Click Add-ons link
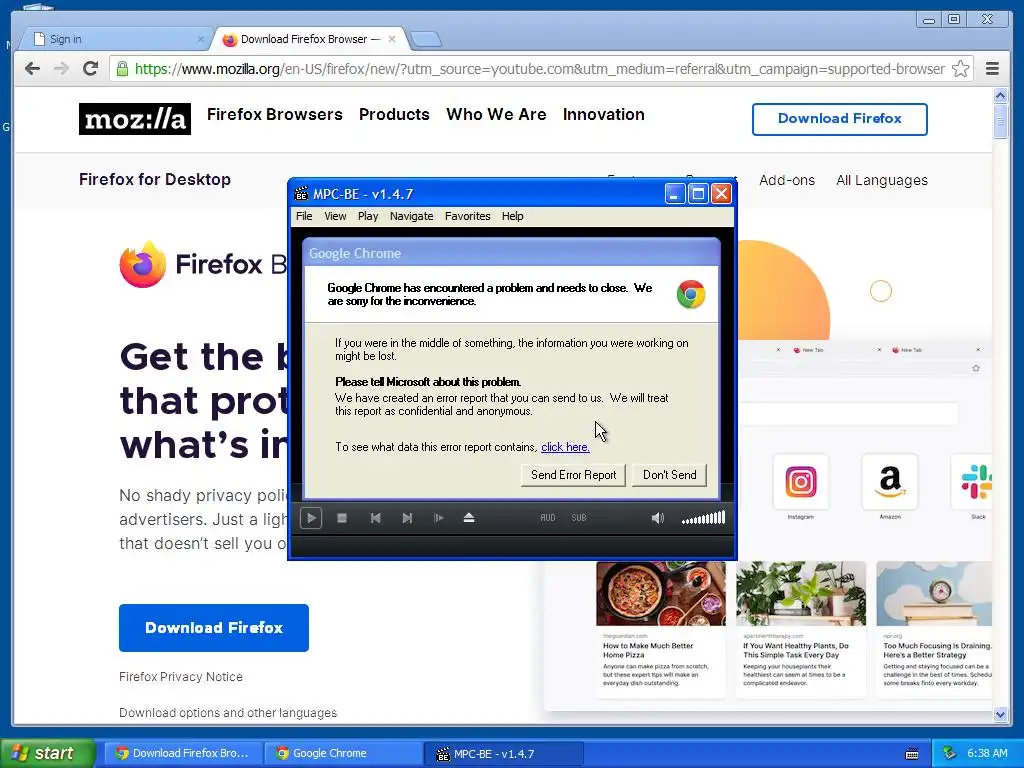Image resolution: width=1024 pixels, height=768 pixels. point(786,180)
